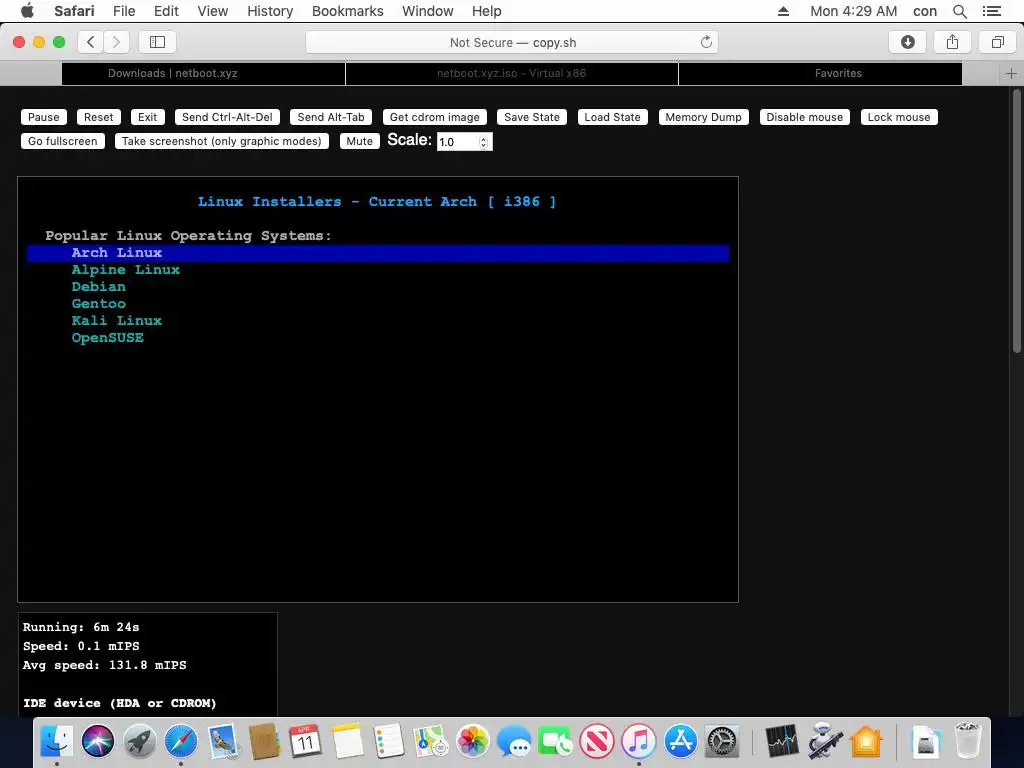Open Notes in the Dock
Image resolution: width=1024 pixels, height=768 pixels.
coord(347,741)
